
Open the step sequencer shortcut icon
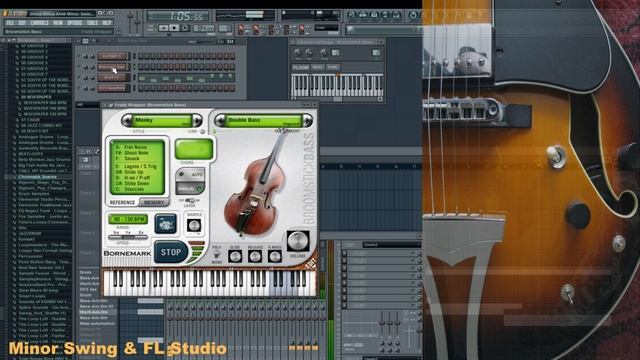(363, 15)
